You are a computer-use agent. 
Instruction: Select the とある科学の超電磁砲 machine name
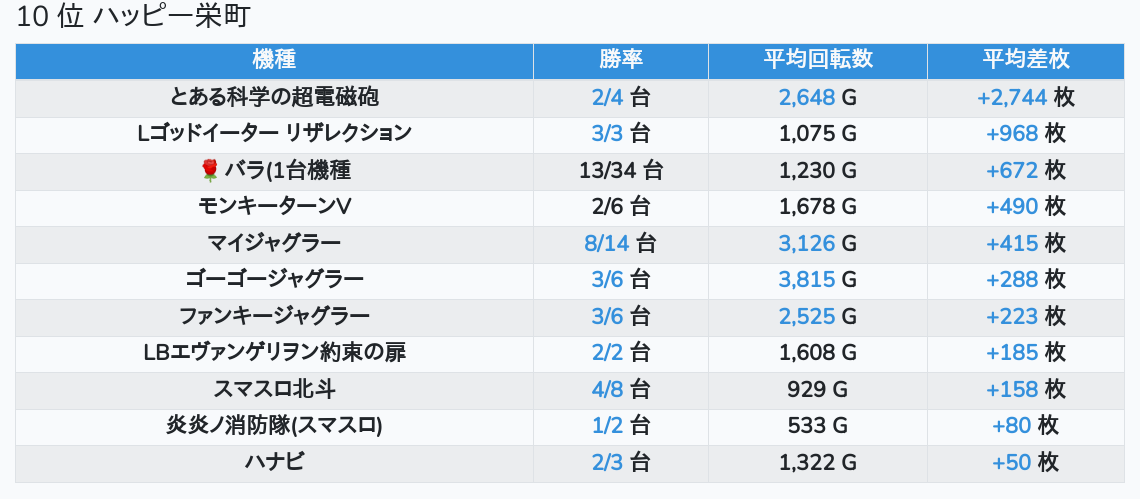pyautogui.click(x=274, y=97)
